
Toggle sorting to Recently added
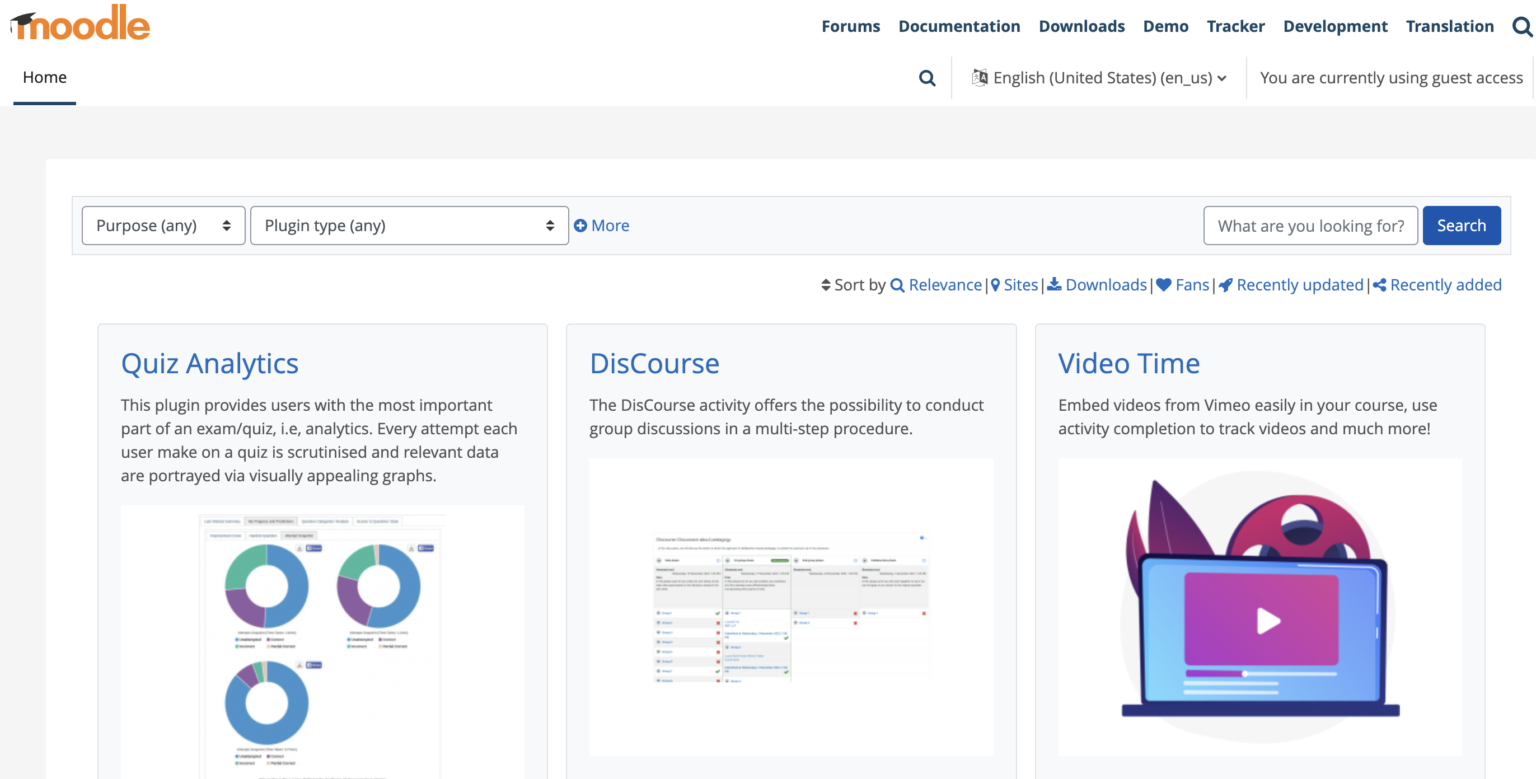[1447, 285]
